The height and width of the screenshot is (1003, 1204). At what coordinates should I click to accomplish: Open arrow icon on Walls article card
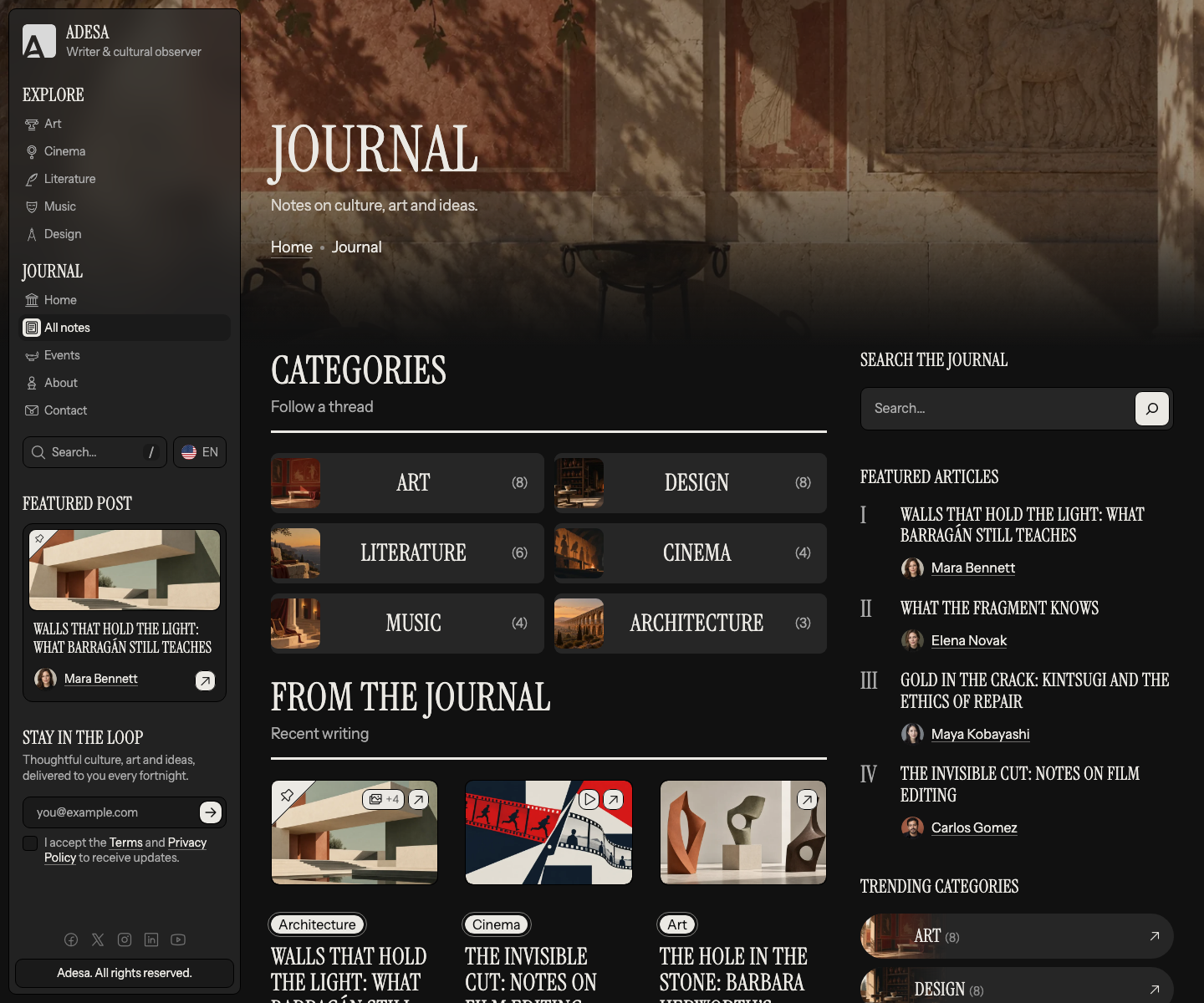[419, 799]
